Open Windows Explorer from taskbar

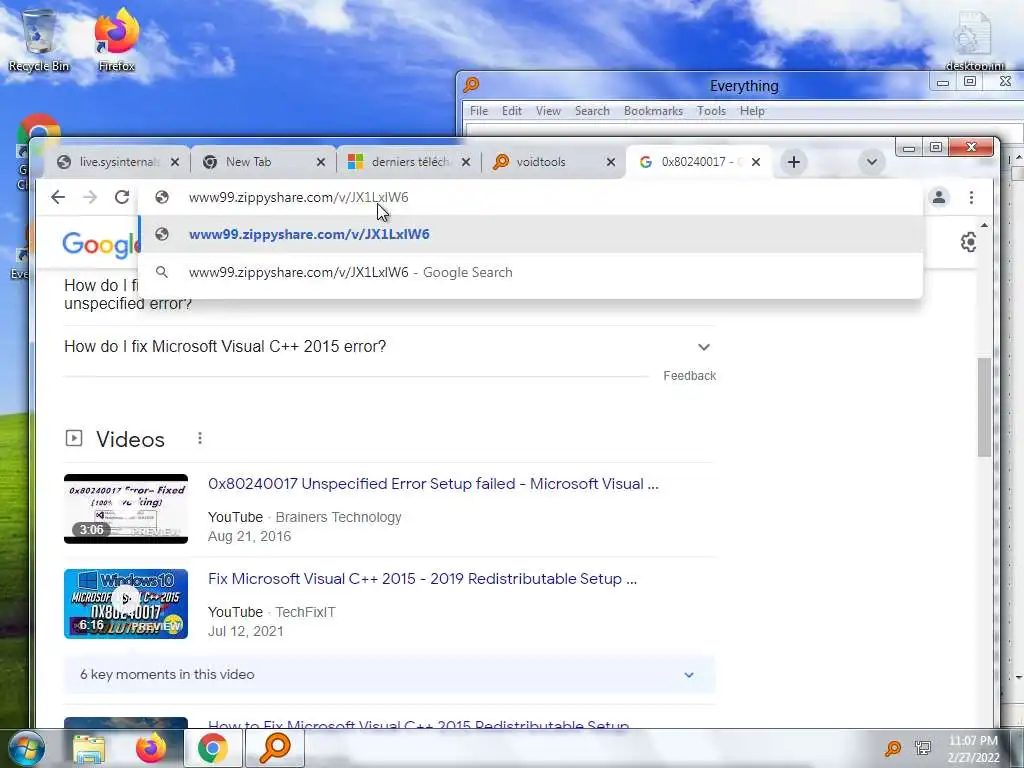(x=89, y=748)
